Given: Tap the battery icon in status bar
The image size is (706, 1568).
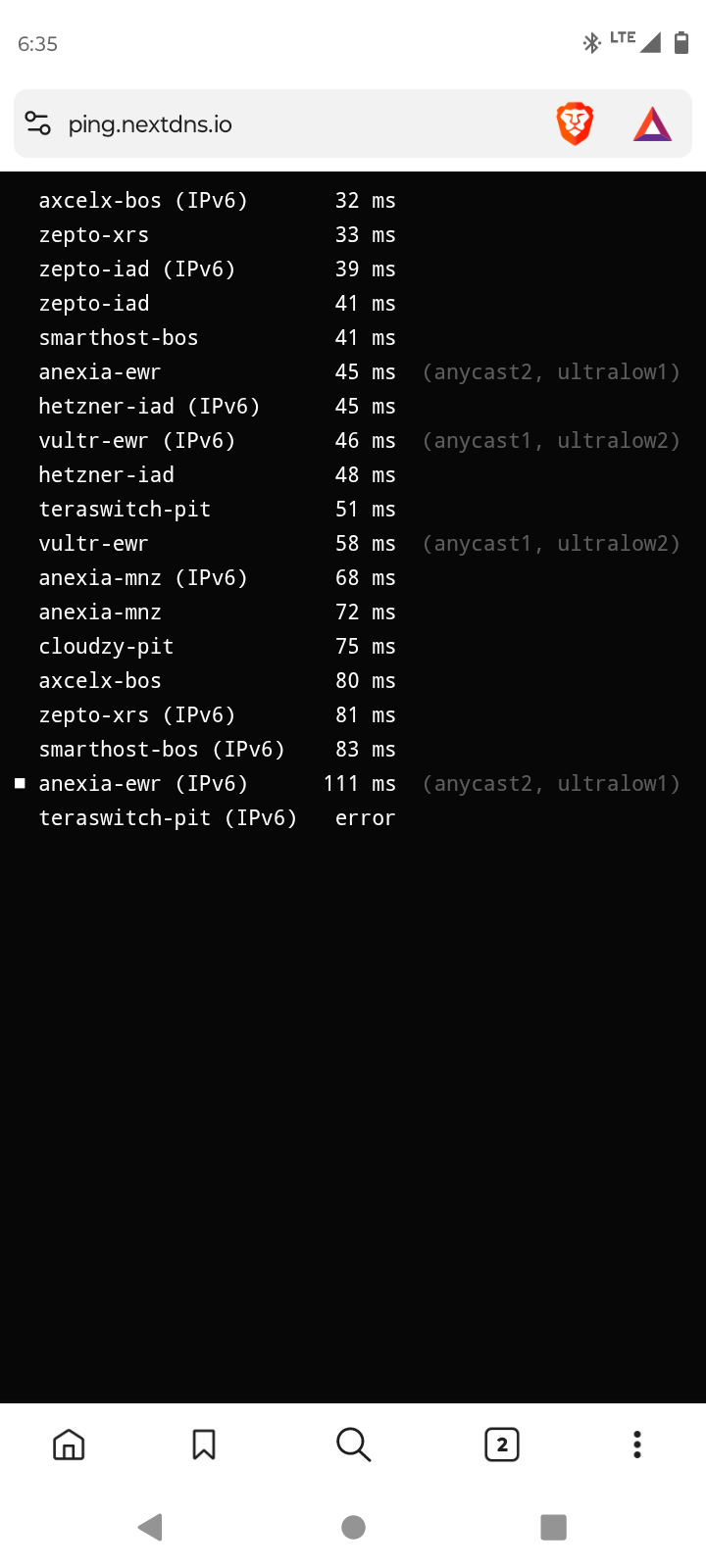Looking at the screenshot, I should [x=681, y=43].
